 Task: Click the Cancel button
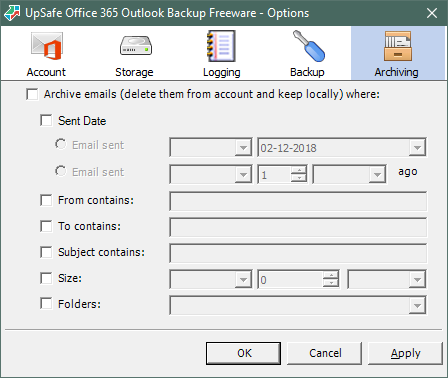point(325,353)
